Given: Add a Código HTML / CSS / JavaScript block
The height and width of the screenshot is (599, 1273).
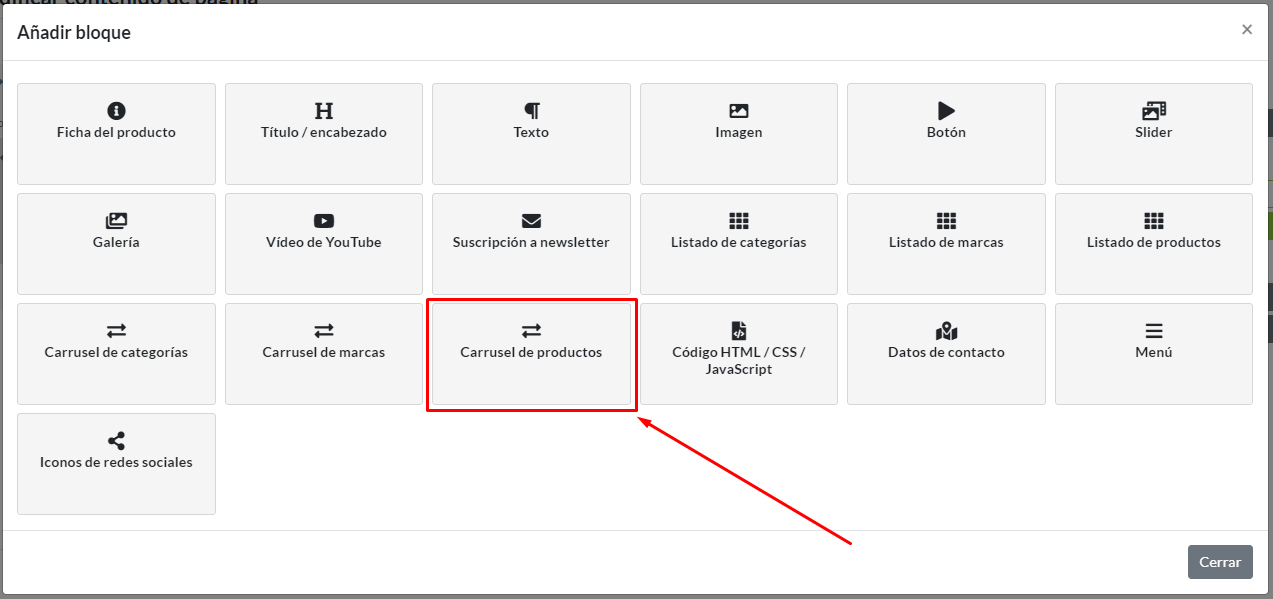Looking at the screenshot, I should pos(738,353).
